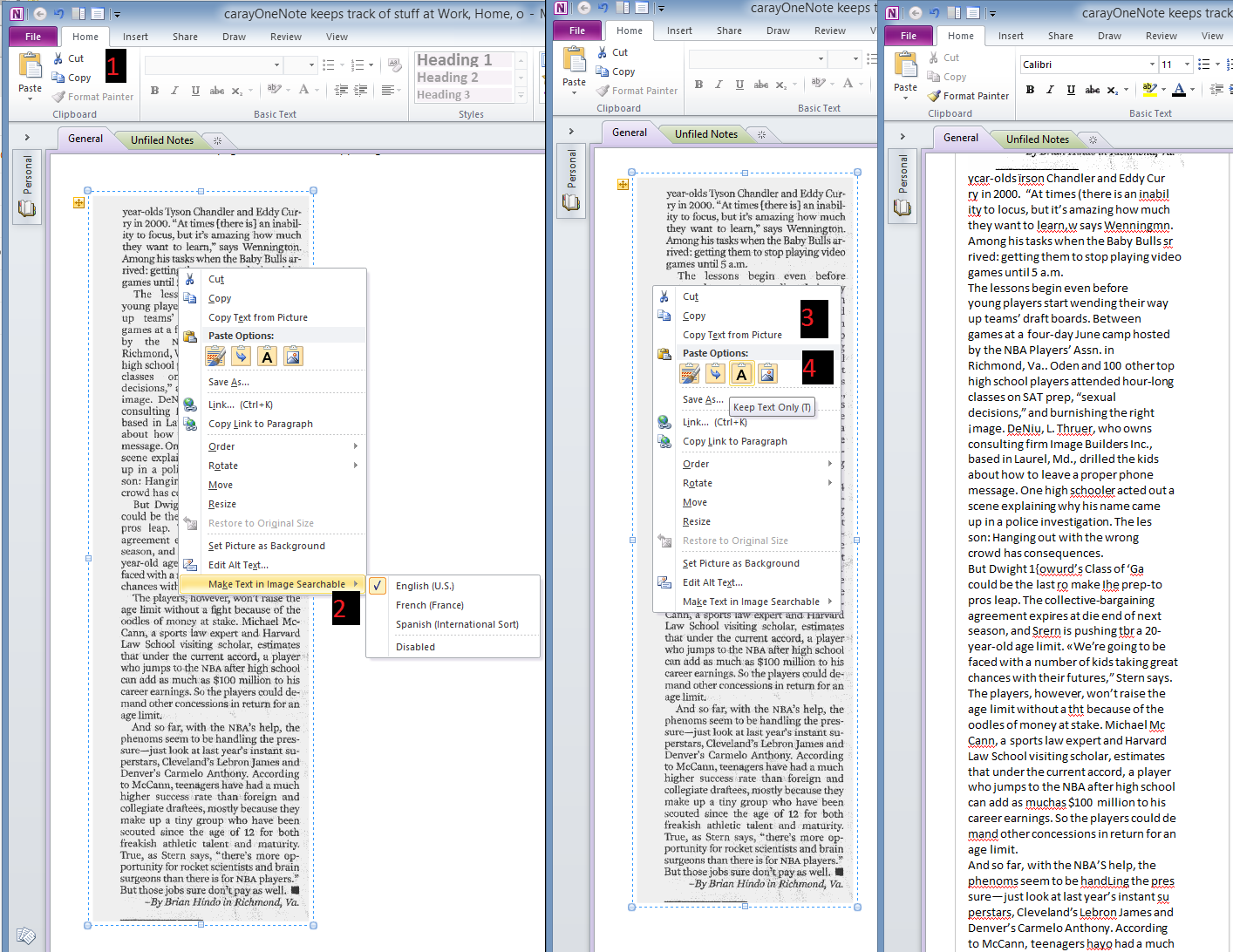Select English (U.S.) searchable language
The width and height of the screenshot is (1233, 952).
[x=426, y=585]
